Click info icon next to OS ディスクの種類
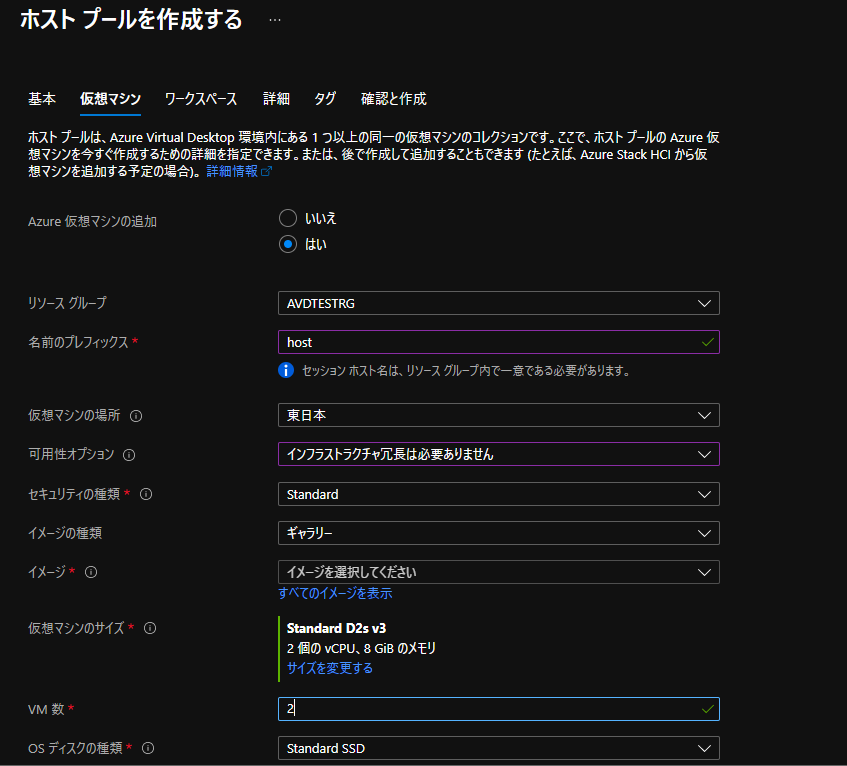 [148, 748]
